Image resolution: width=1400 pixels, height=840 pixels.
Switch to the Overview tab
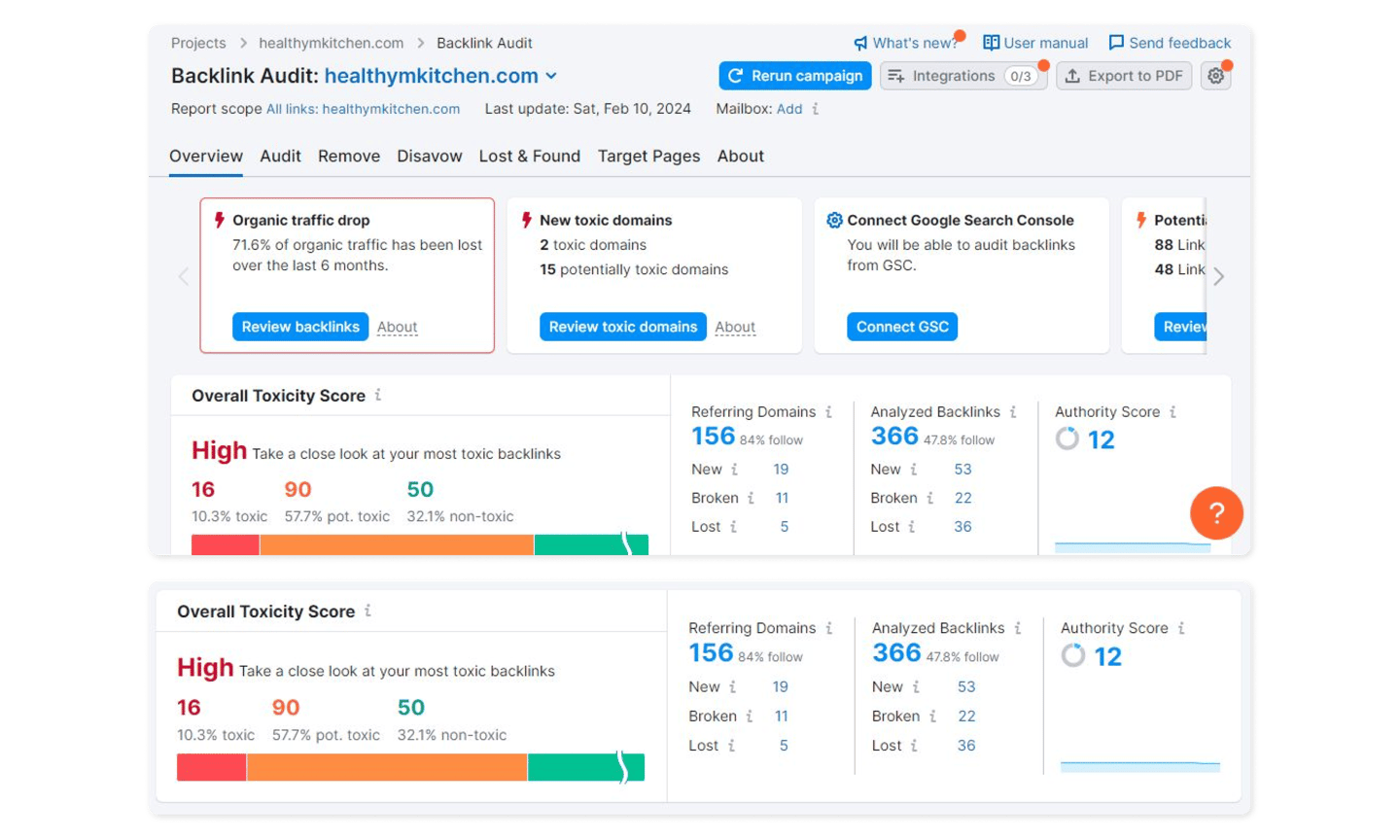206,156
